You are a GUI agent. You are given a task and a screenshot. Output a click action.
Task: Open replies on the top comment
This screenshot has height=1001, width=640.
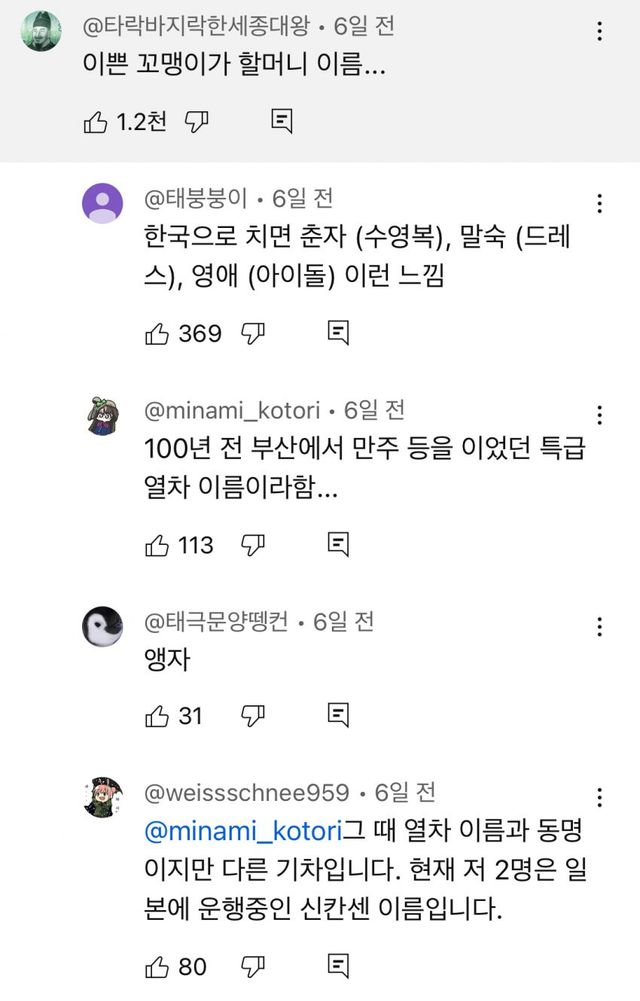pos(282,122)
